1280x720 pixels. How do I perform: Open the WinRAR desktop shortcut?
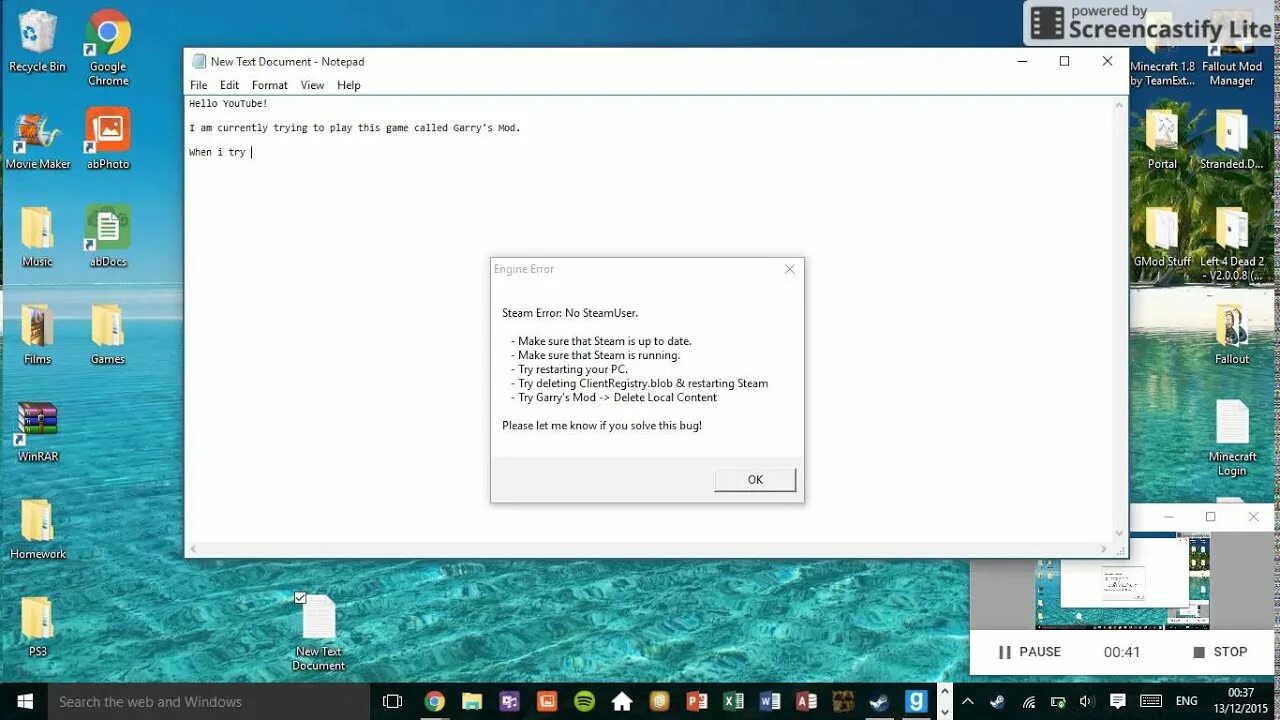click(38, 432)
